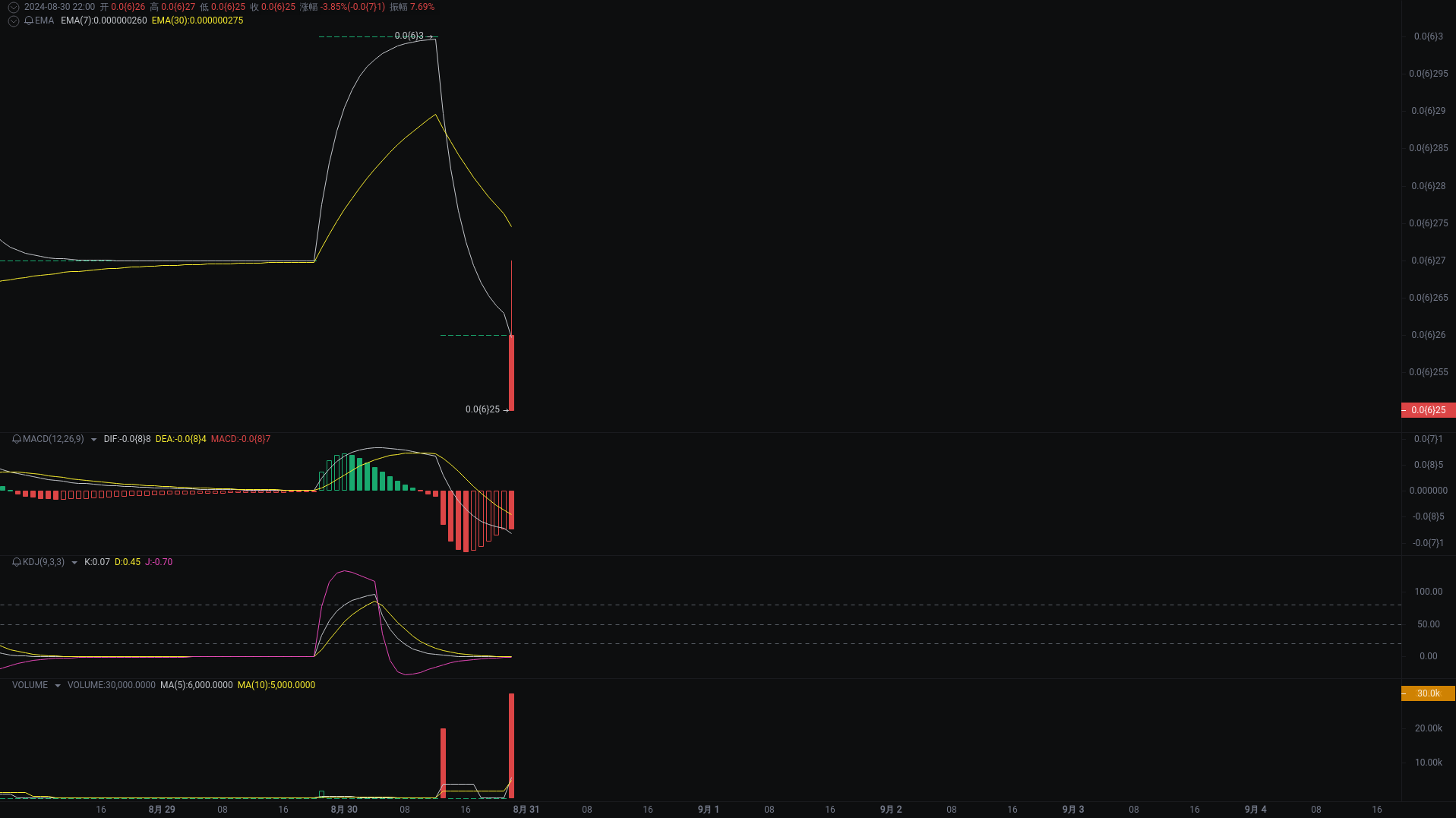This screenshot has height=818, width=1456.
Task: Open the KDJ(9,3,3) dropdown arrow
Action: 74,562
